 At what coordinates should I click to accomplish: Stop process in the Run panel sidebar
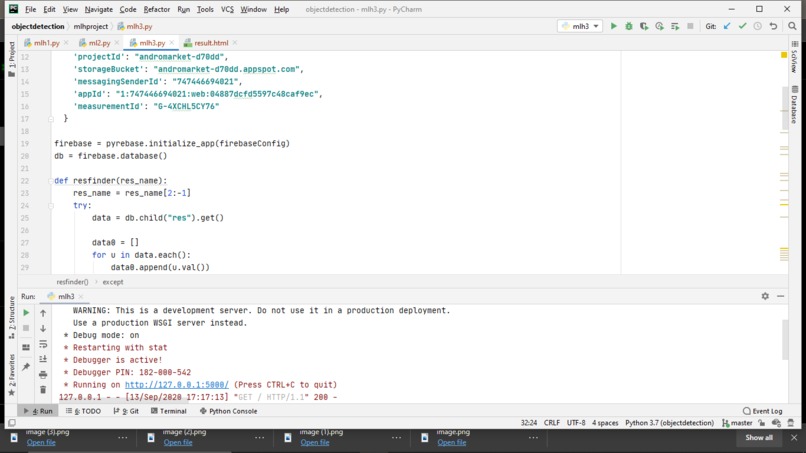26,328
